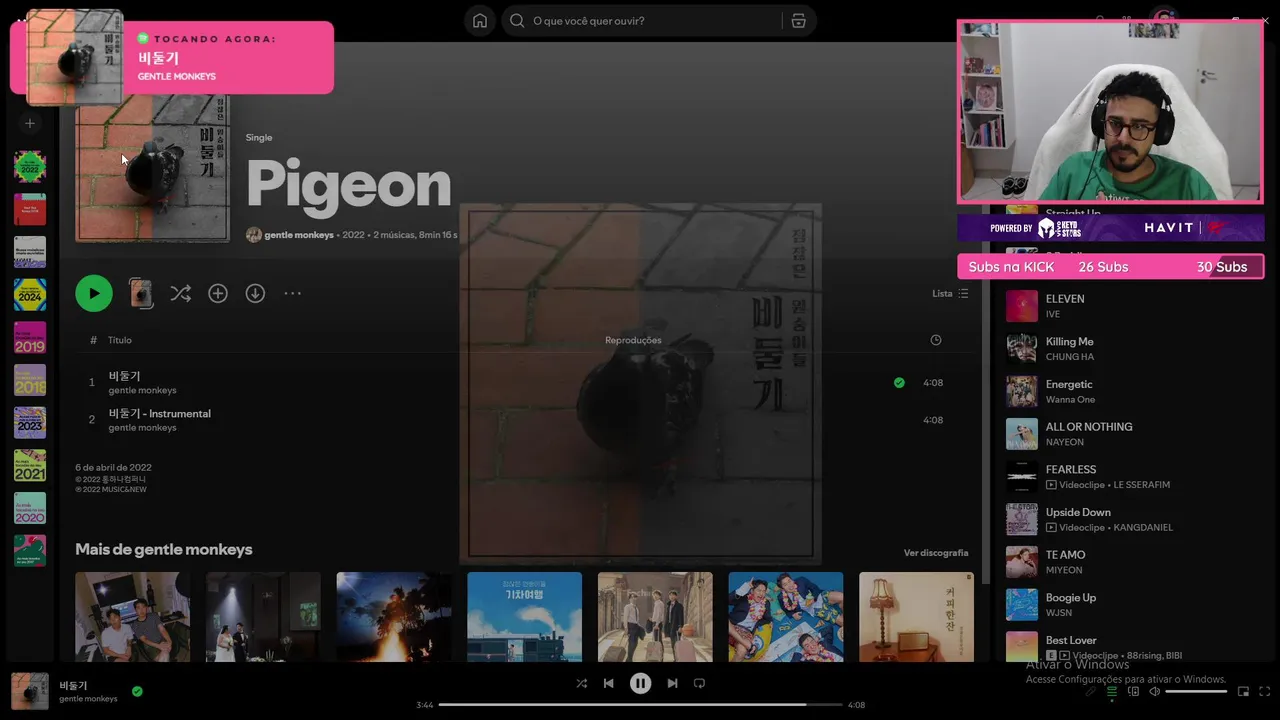The height and width of the screenshot is (720, 1280).
Task: Play Energetic by Wanna One from queue
Action: pos(1130,391)
